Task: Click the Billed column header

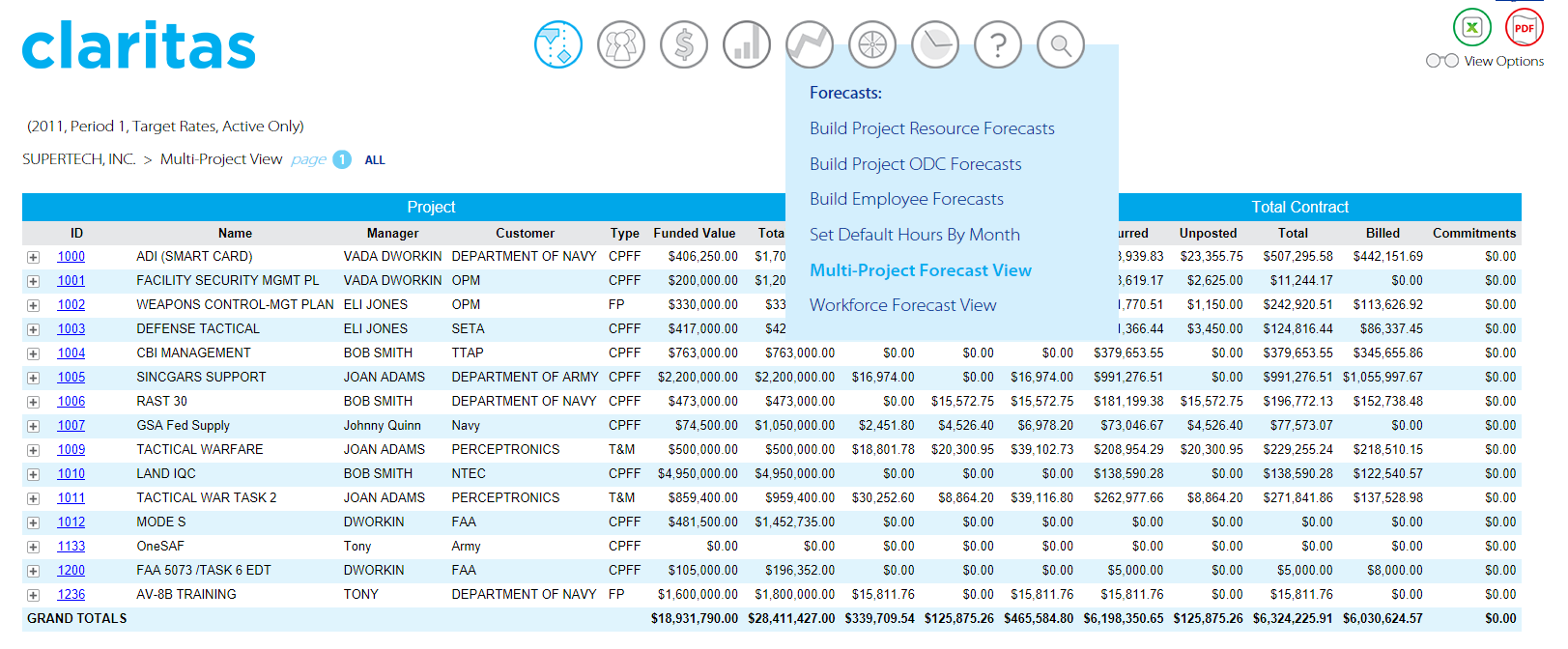Action: 1383,233
